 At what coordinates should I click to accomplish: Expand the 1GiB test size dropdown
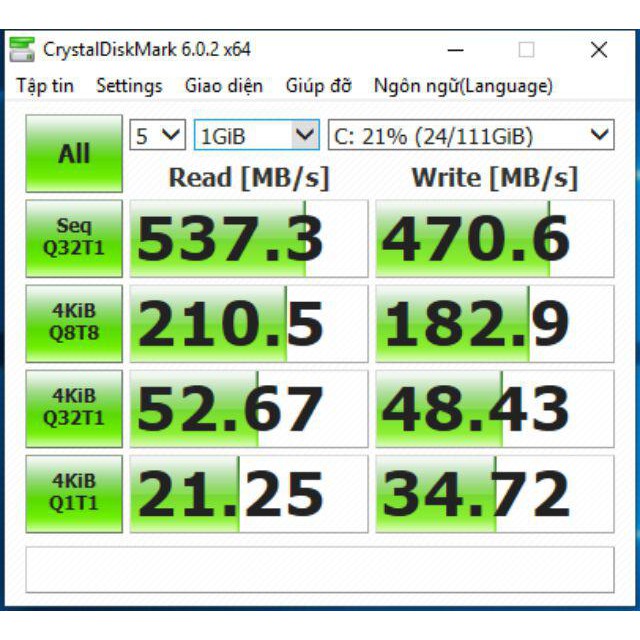coord(256,136)
